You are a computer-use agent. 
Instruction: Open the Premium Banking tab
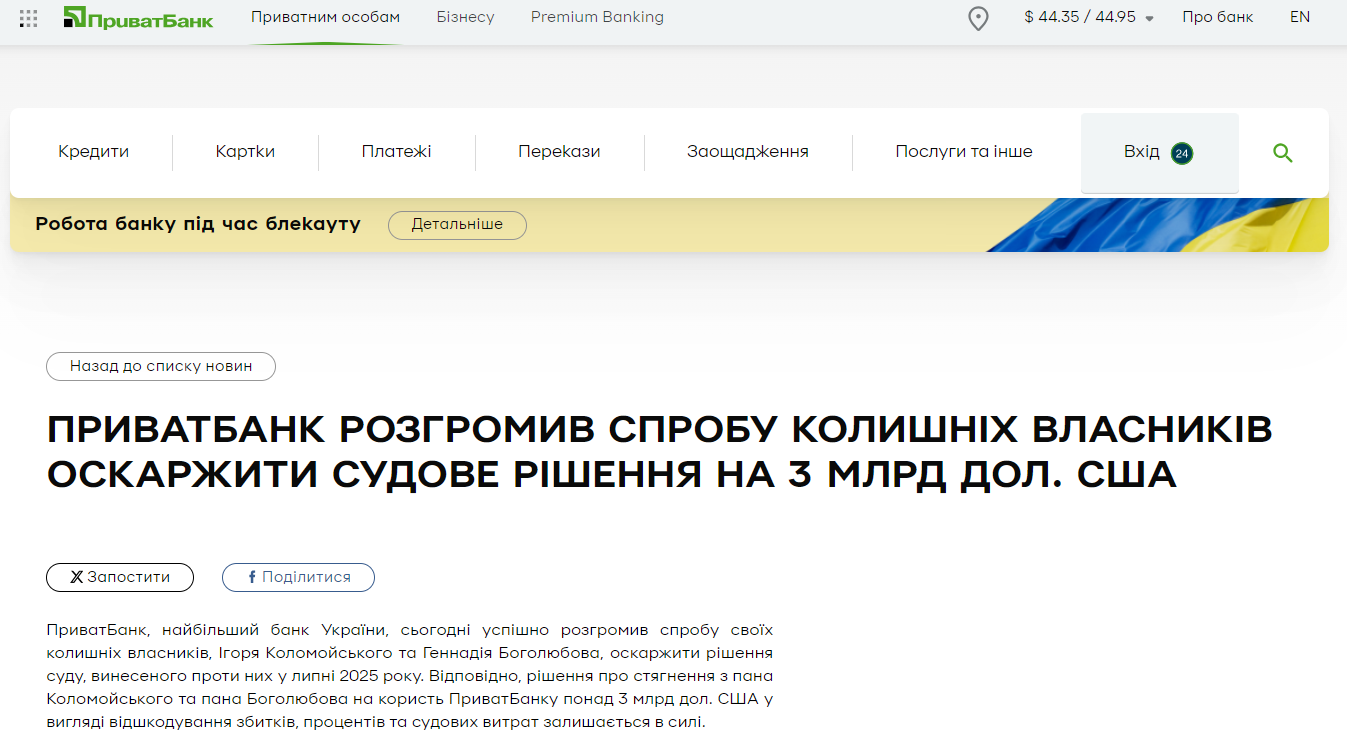[597, 17]
